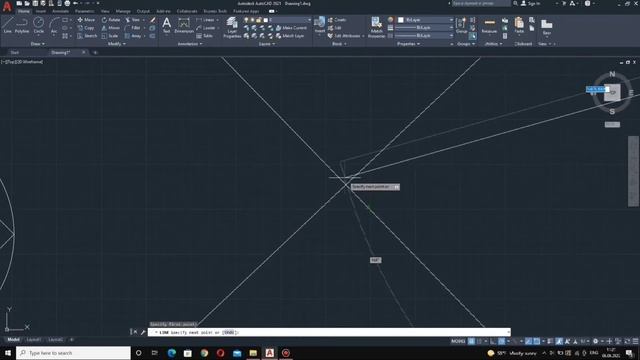Open the Parametric ribbon tab
This screenshot has width=640, height=360.
pyautogui.click(x=84, y=11)
